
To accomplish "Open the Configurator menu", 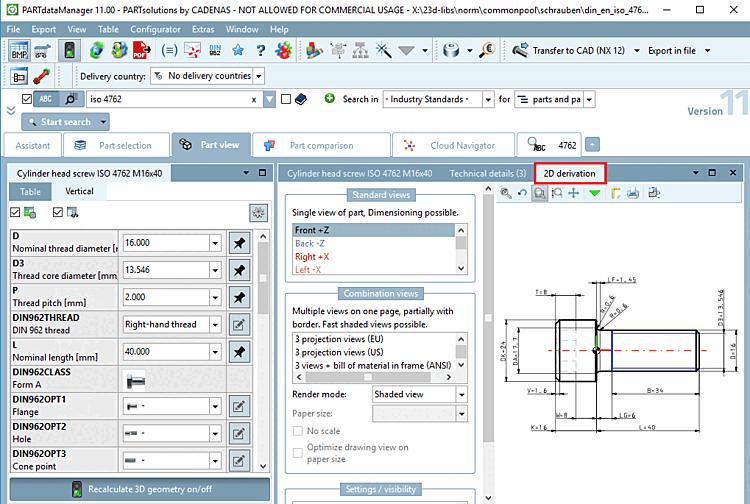I will 156,30.
